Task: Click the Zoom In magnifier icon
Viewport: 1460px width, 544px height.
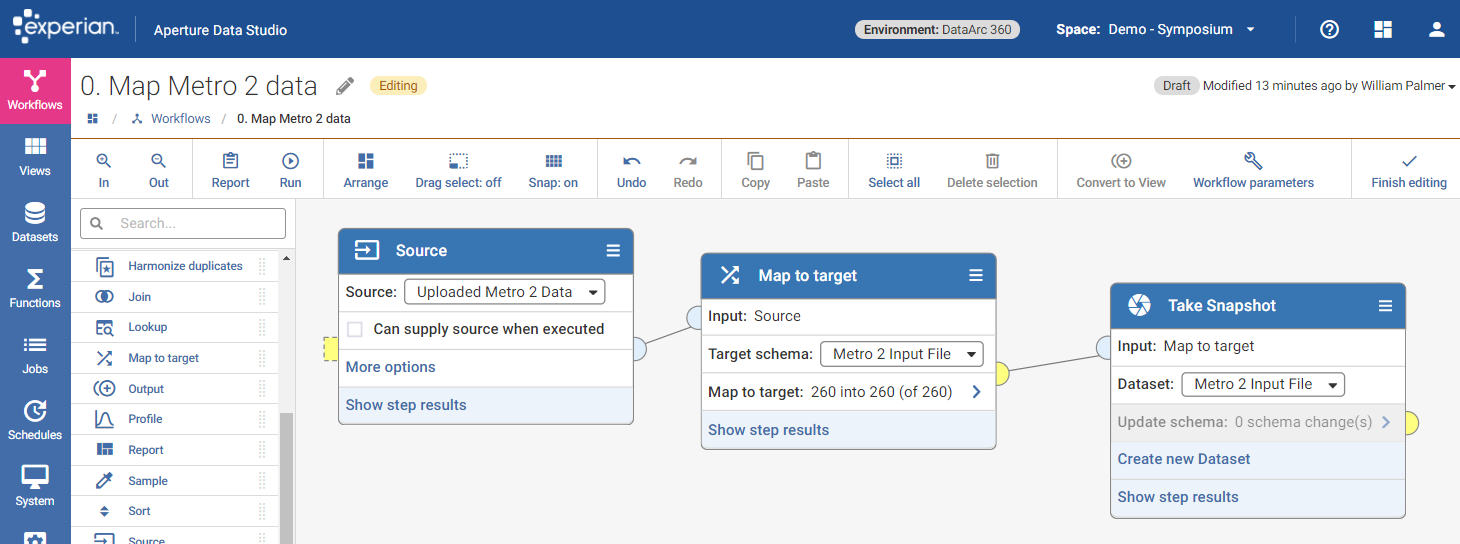Action: (x=104, y=161)
